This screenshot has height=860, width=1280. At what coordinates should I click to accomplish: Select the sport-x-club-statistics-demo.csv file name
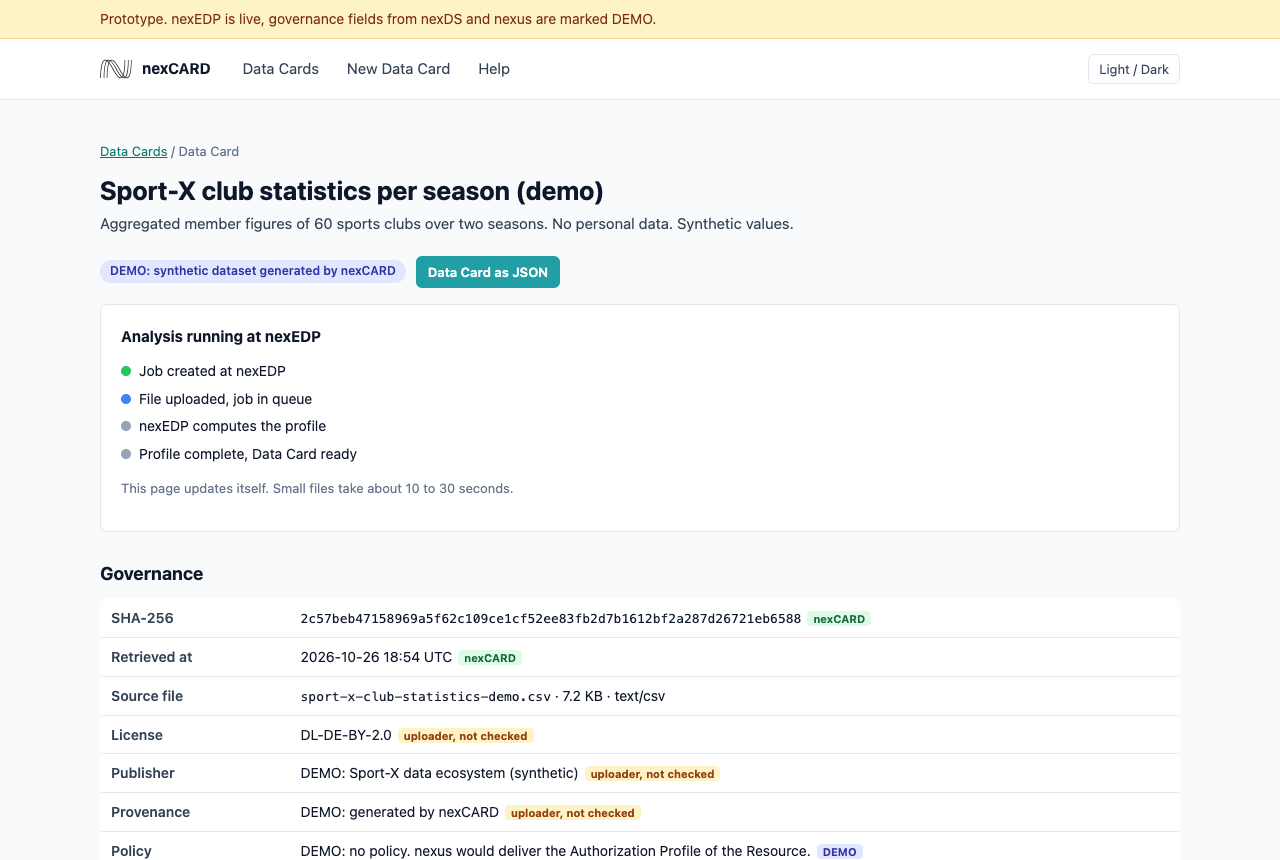pos(426,696)
